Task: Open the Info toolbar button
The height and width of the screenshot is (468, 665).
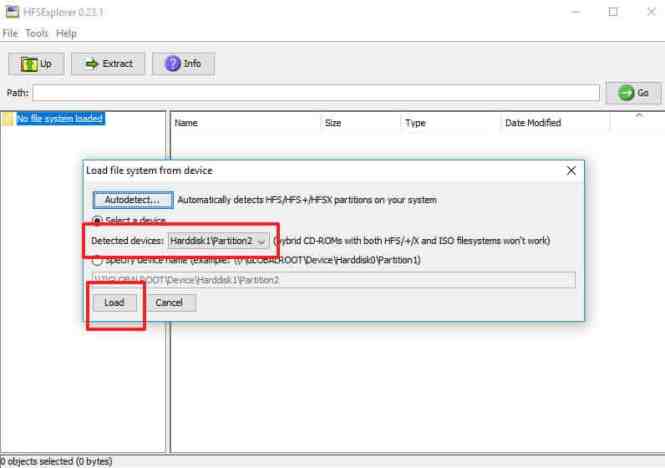Action: (183, 64)
